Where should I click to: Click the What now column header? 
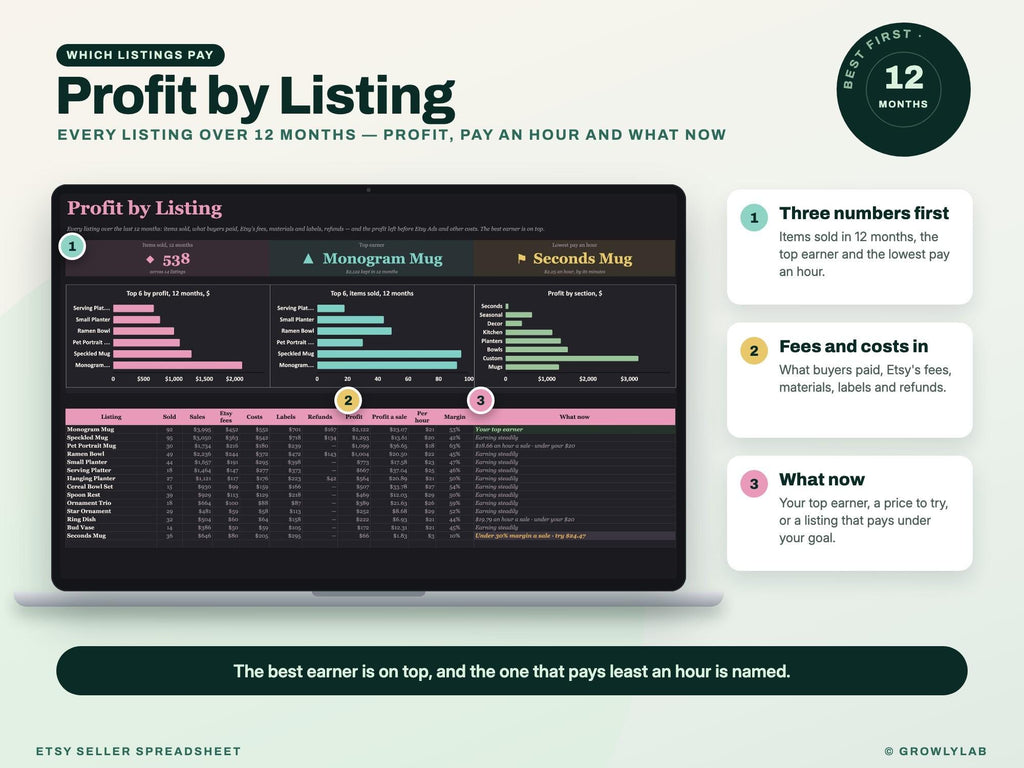(x=575, y=417)
